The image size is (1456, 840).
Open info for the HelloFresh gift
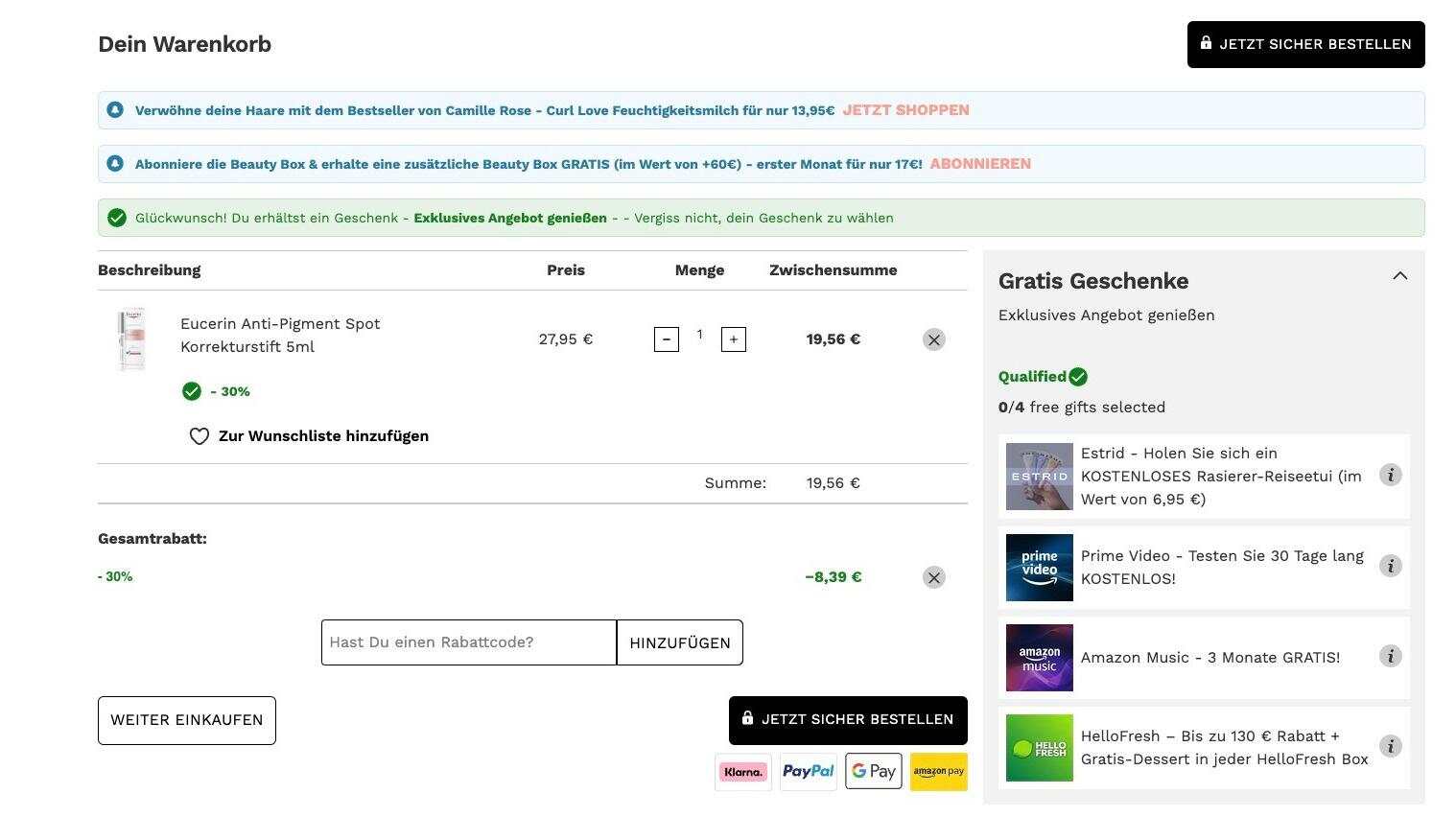[x=1391, y=746]
